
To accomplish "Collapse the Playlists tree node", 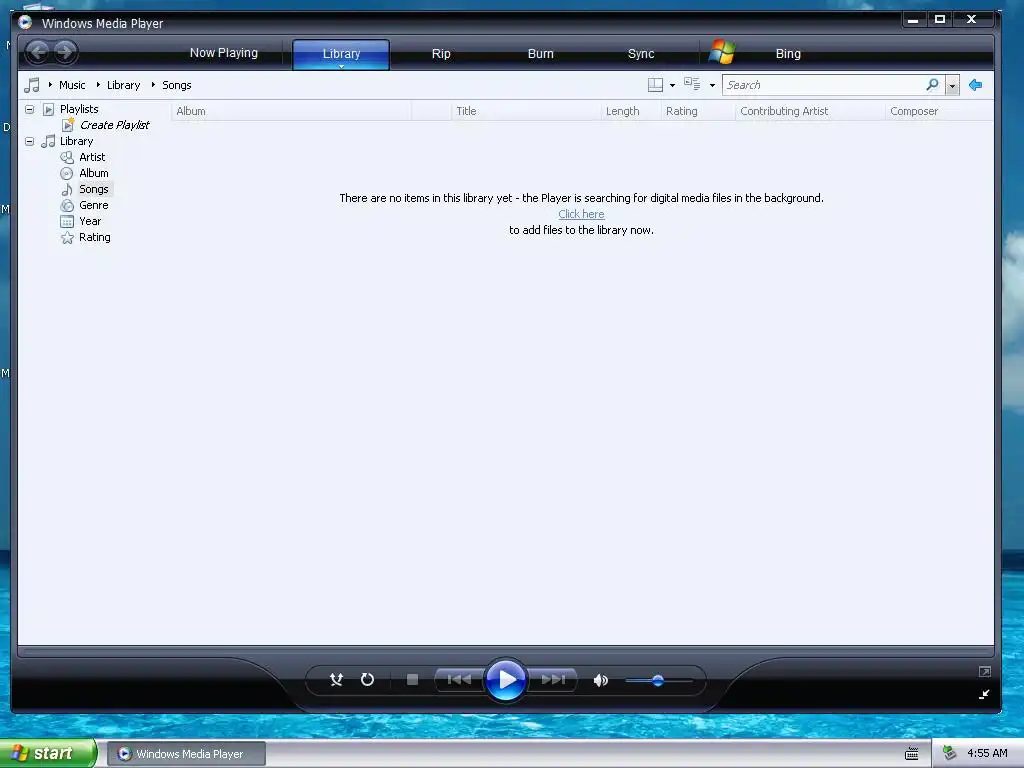I will (x=29, y=109).
